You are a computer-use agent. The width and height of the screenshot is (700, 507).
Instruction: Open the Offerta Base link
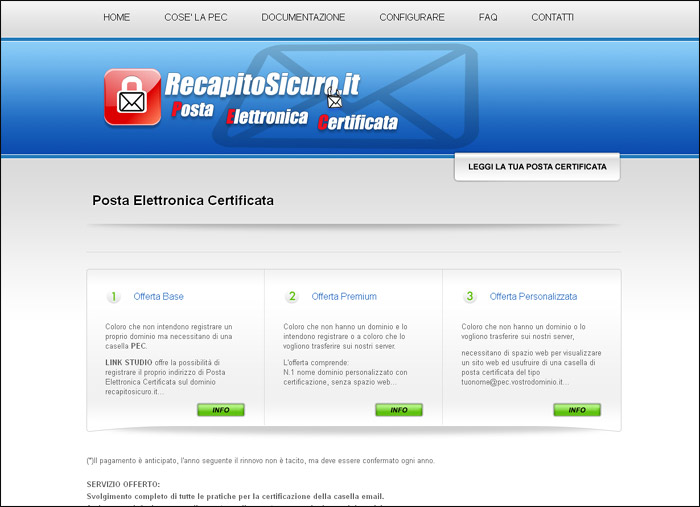click(x=158, y=296)
